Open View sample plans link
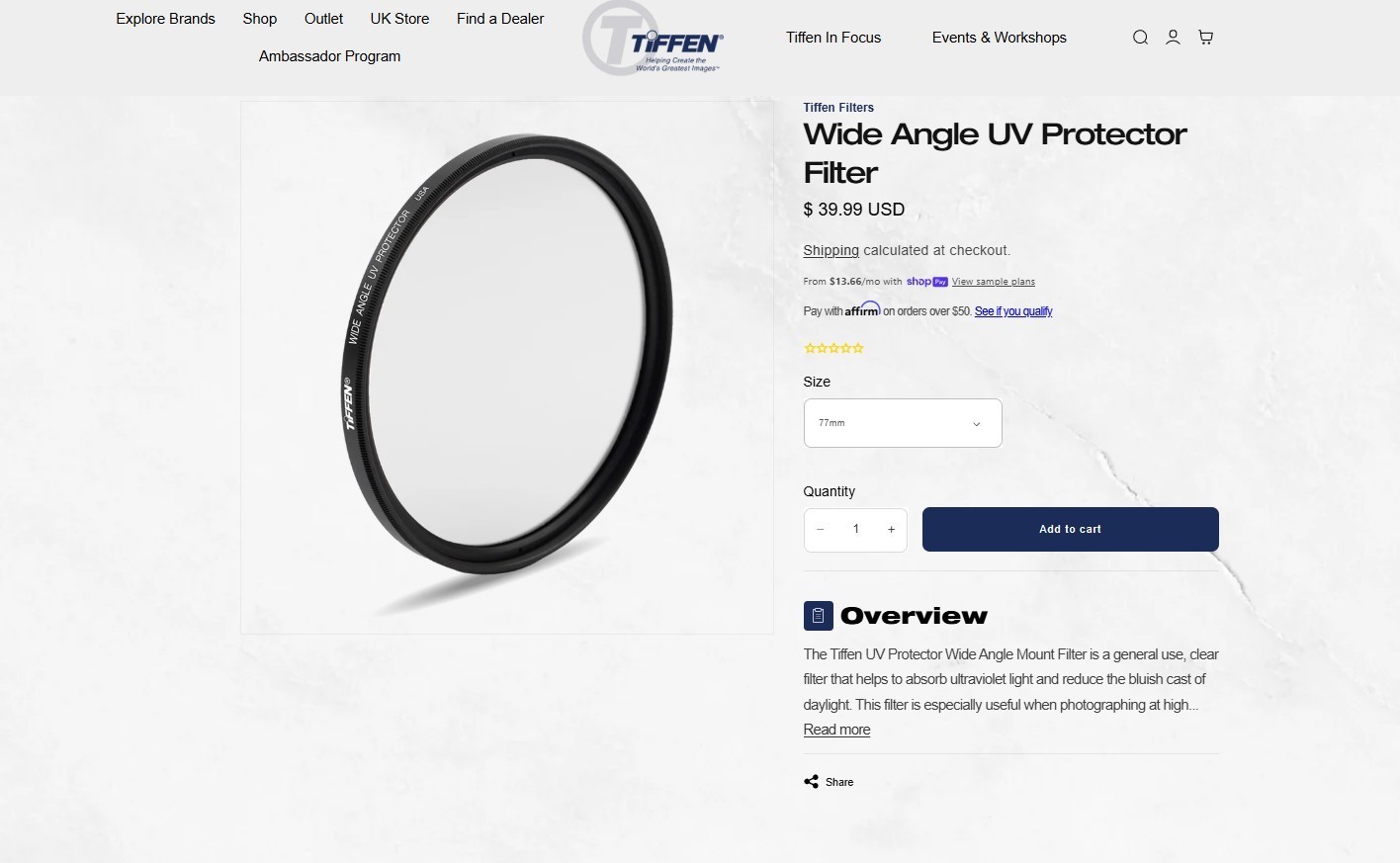Screen dimensions: 1400x863 coord(994,282)
